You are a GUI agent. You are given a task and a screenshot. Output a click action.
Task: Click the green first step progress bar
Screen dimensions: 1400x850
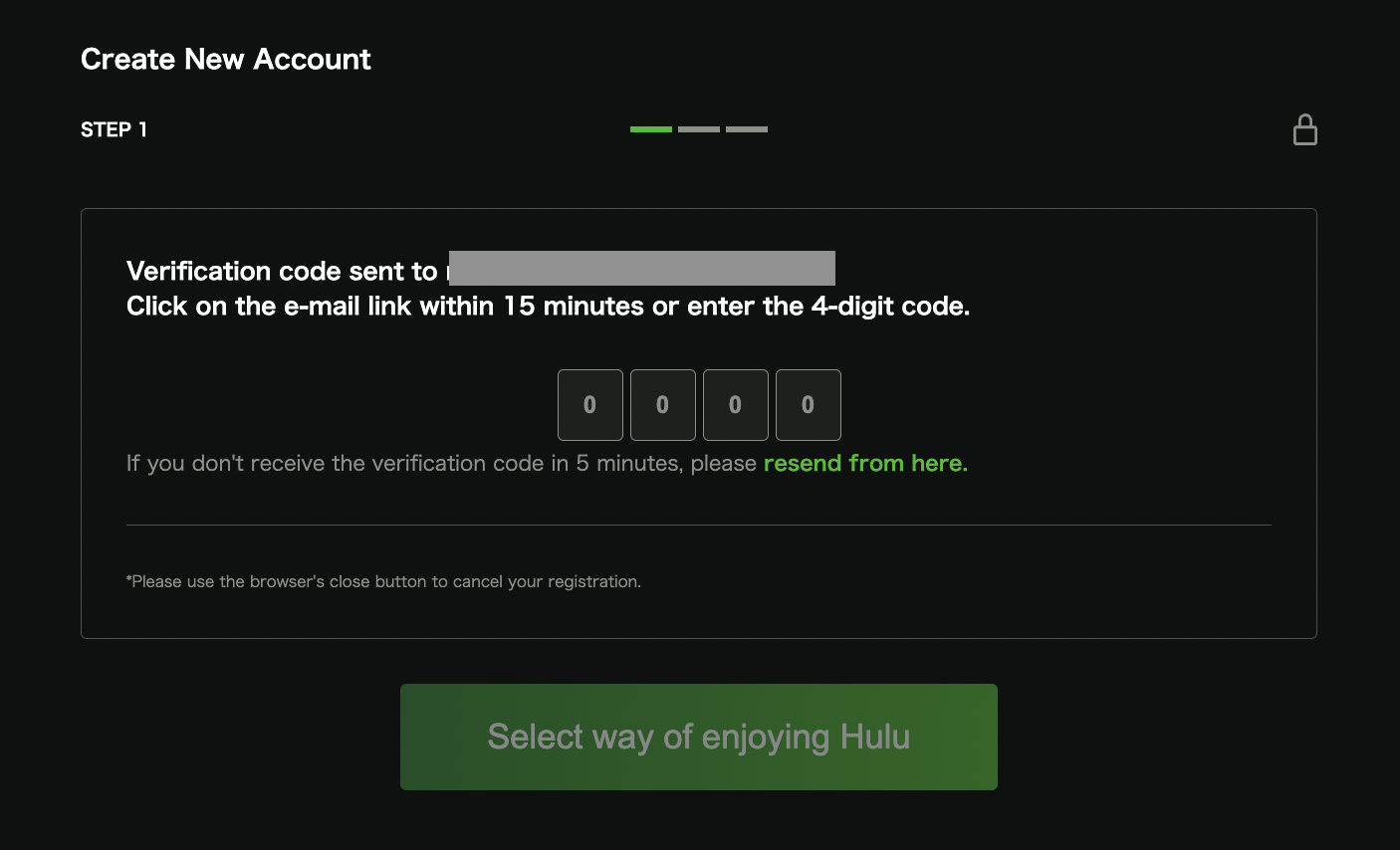click(651, 129)
